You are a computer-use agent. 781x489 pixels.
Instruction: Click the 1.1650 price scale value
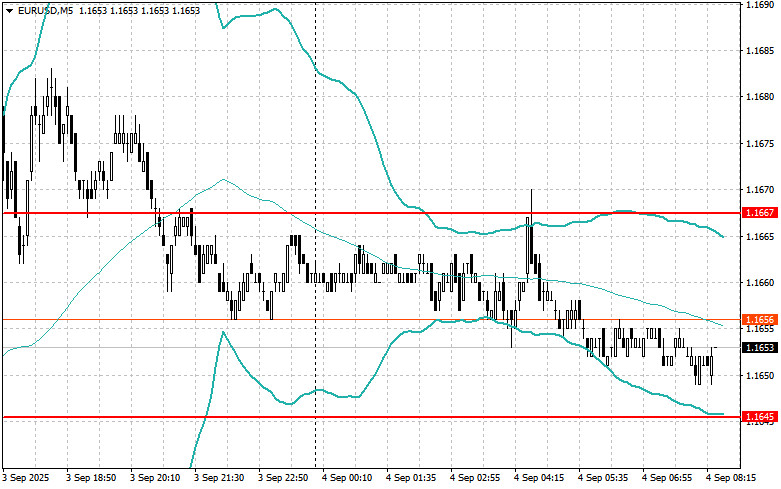click(x=760, y=375)
